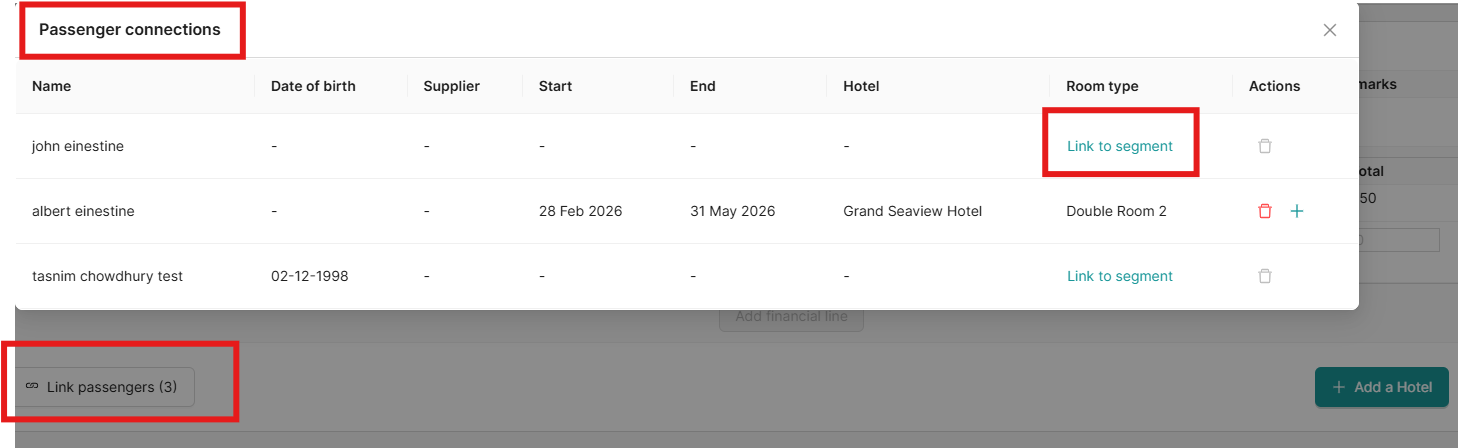Click the plus icon in albert einestine's row

click(1297, 211)
